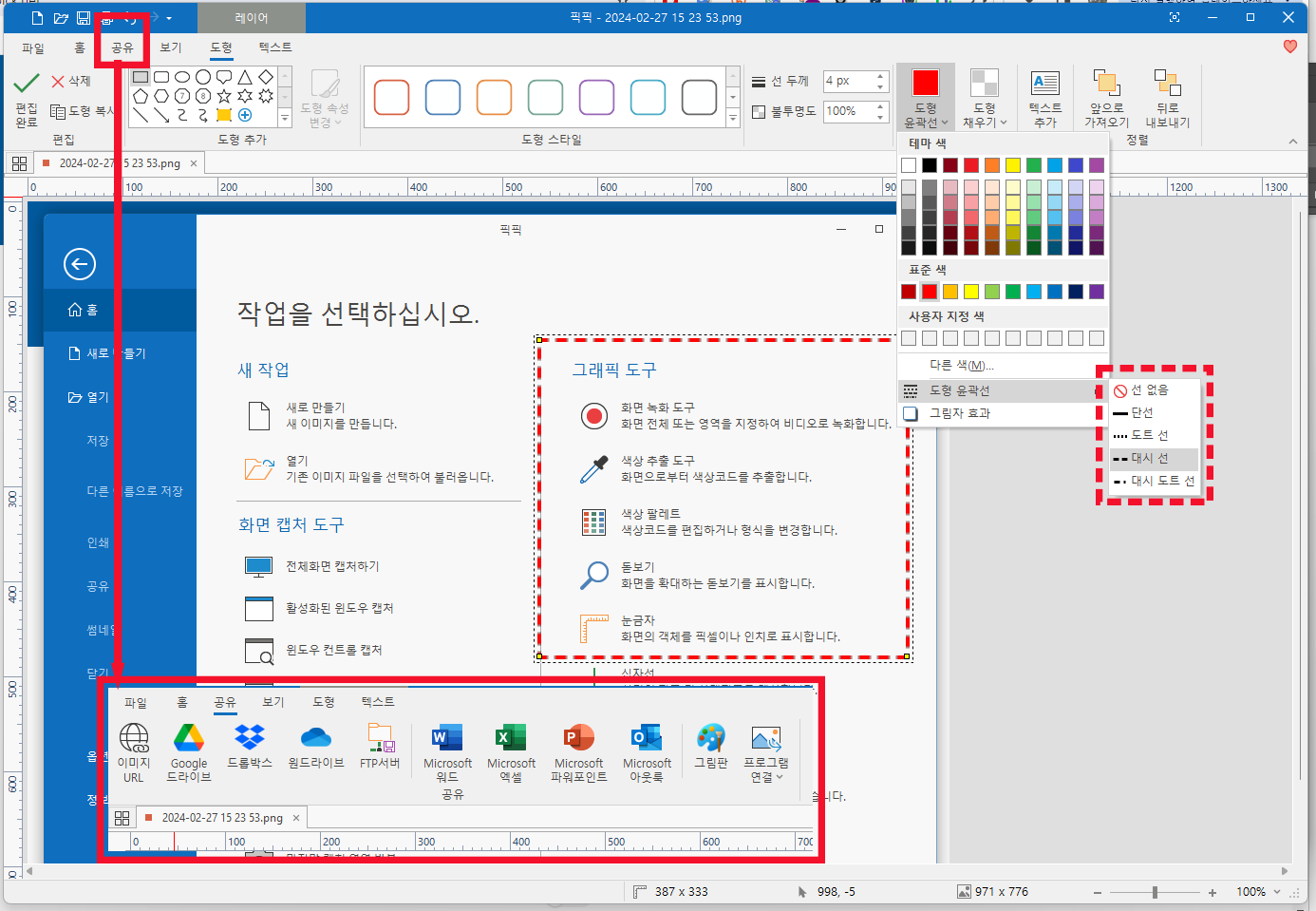Collapse the ribbon with the chevron
1316x911 pixels.
1292,142
